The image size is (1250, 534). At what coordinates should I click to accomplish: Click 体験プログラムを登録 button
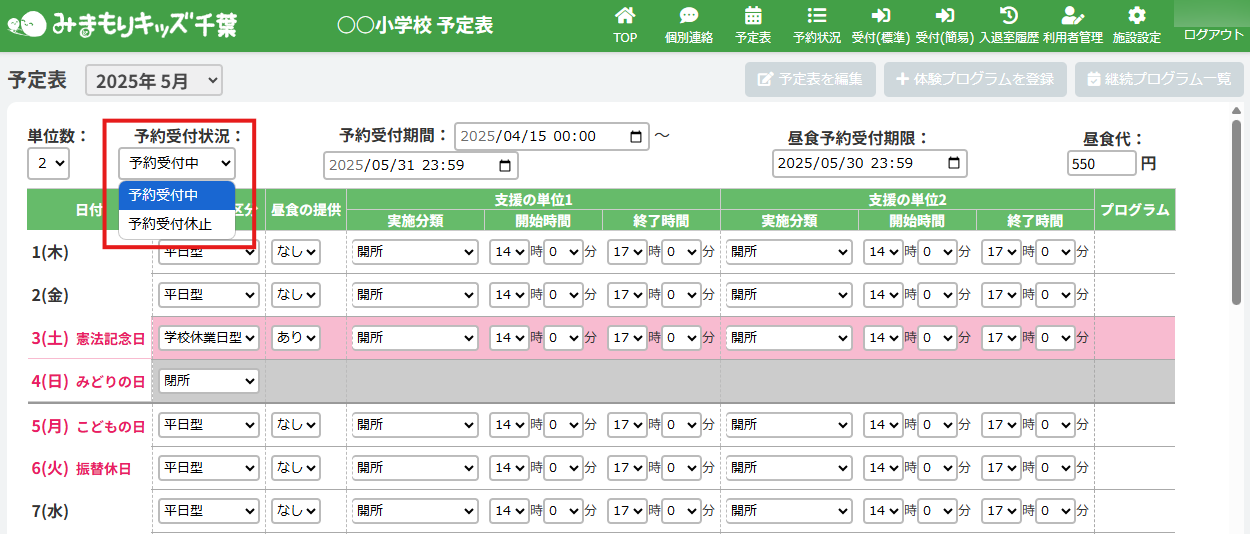point(975,79)
